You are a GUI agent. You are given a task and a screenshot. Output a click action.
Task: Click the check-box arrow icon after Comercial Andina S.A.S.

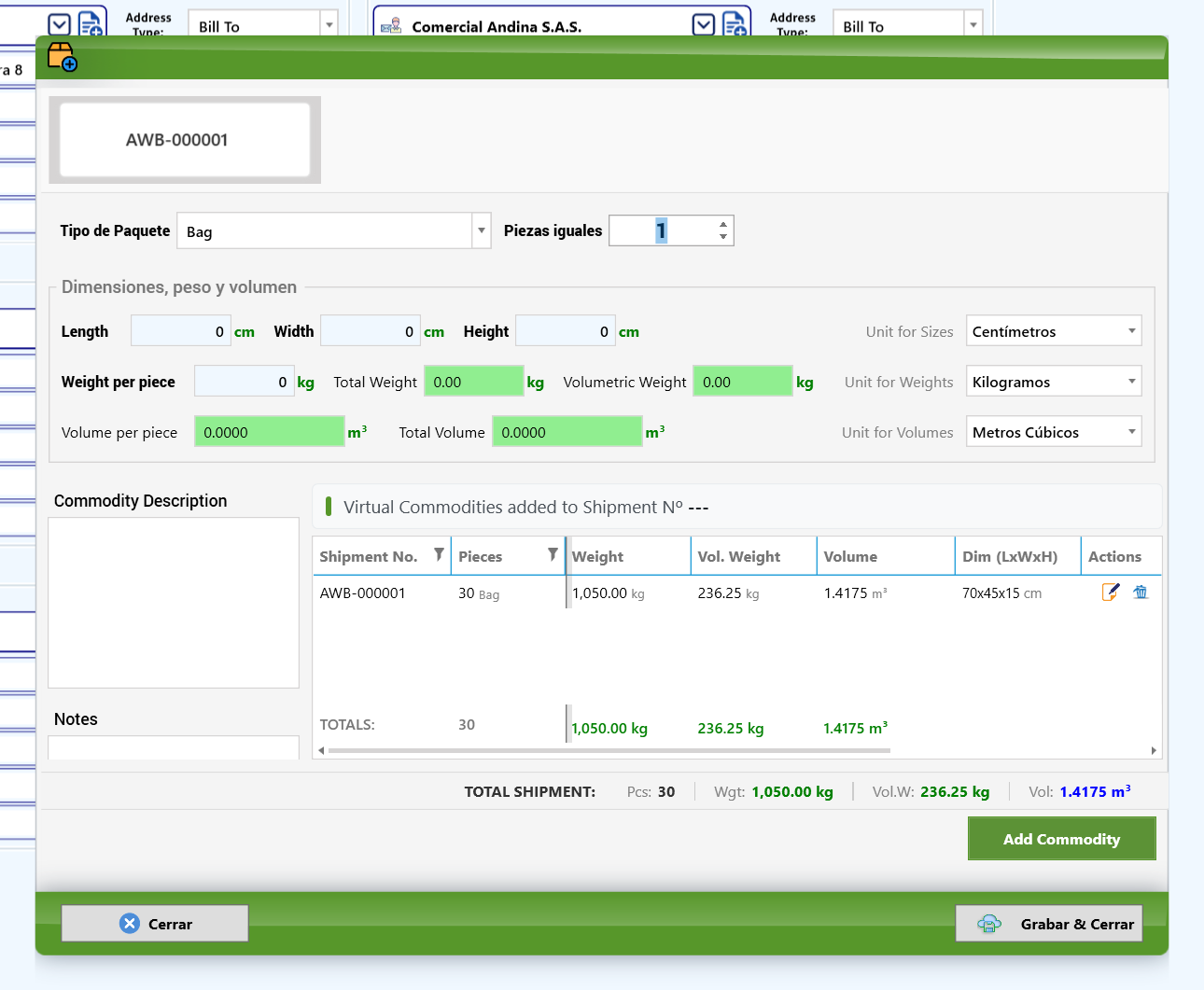pos(704,25)
